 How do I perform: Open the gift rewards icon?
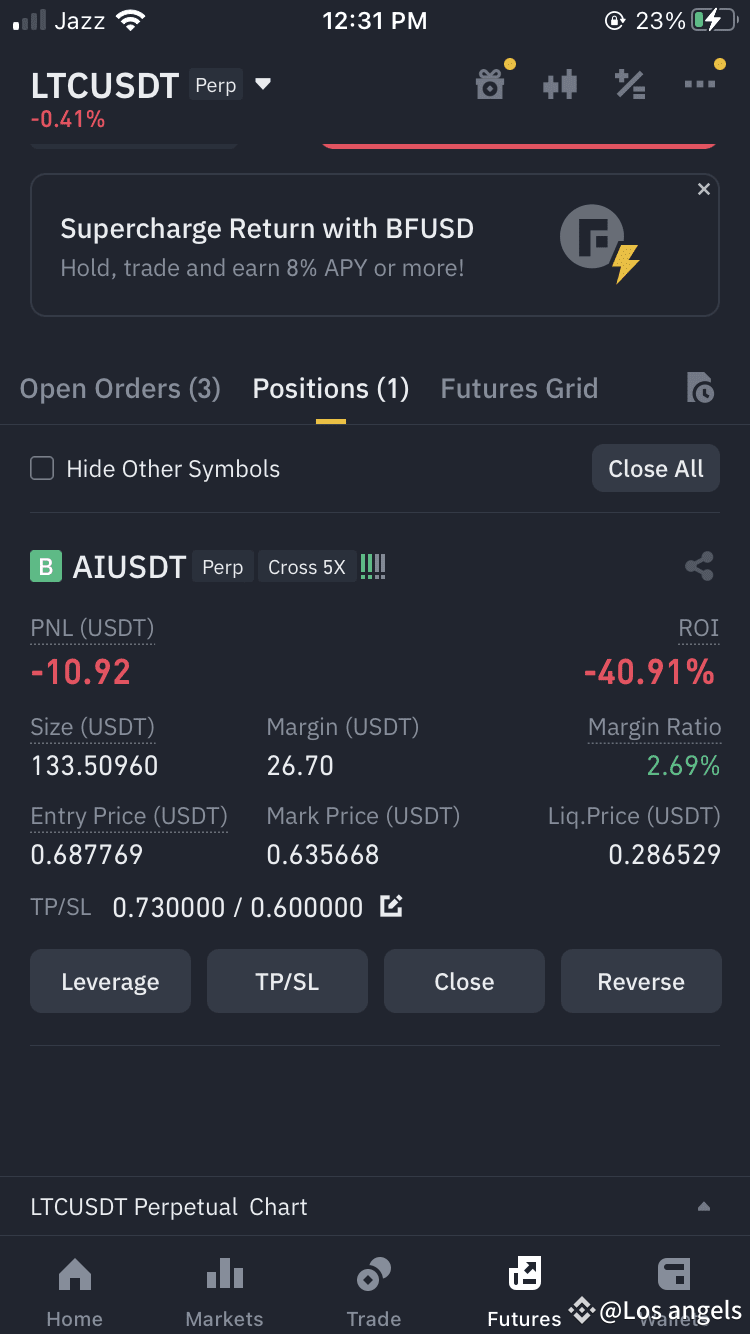pos(490,85)
